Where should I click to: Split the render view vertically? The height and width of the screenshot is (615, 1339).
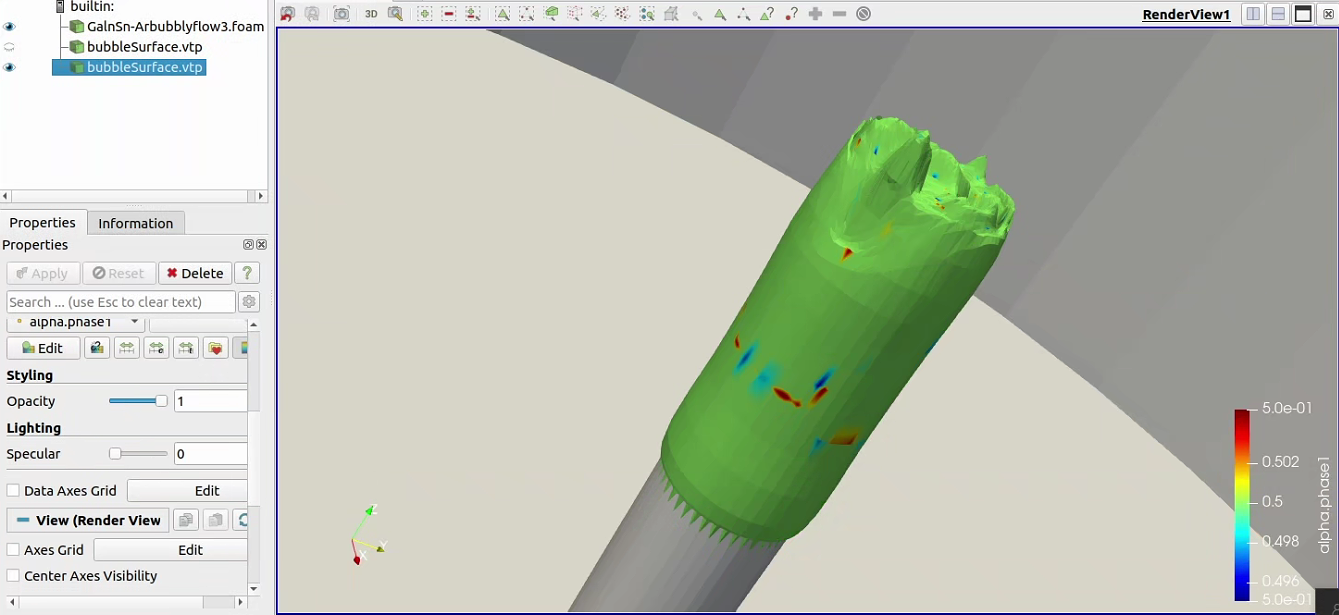[1278, 14]
